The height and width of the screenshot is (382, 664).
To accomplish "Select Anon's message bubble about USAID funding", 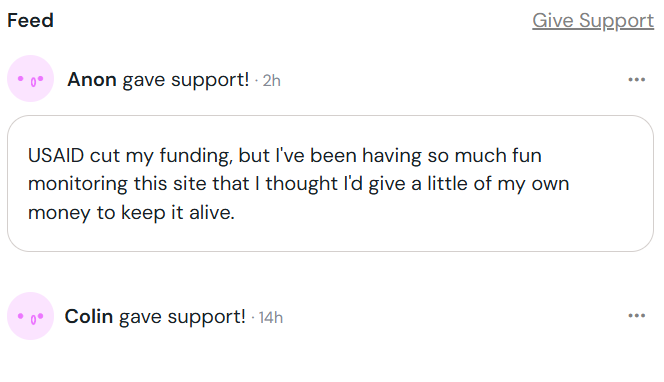I will [x=330, y=183].
